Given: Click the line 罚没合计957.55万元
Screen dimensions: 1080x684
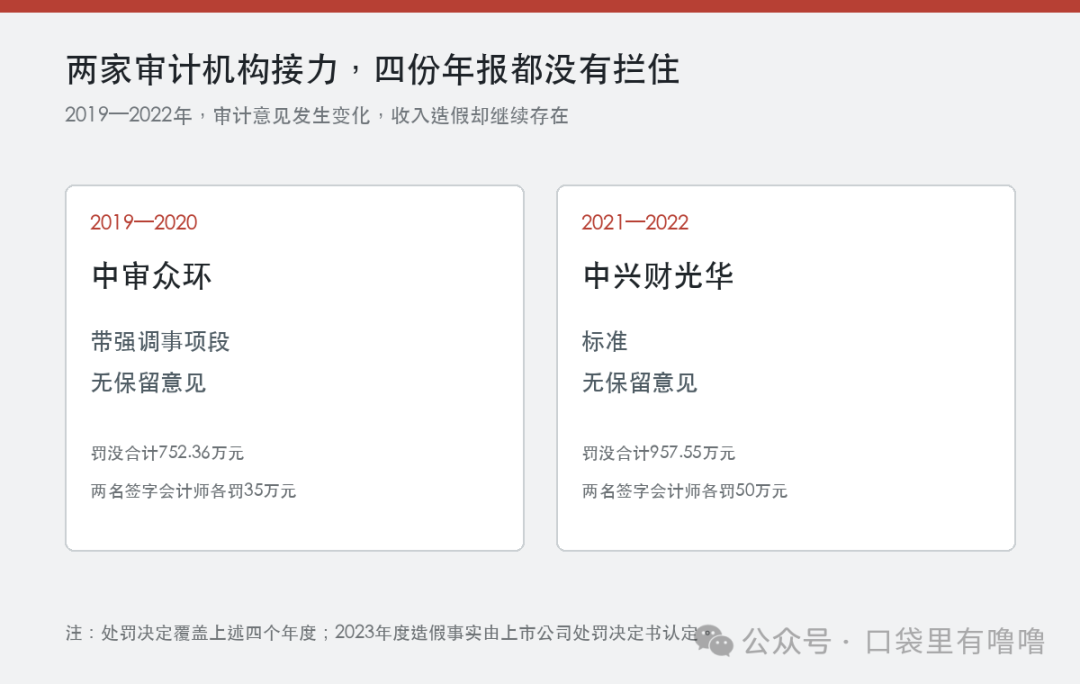Looking at the screenshot, I should [658, 453].
